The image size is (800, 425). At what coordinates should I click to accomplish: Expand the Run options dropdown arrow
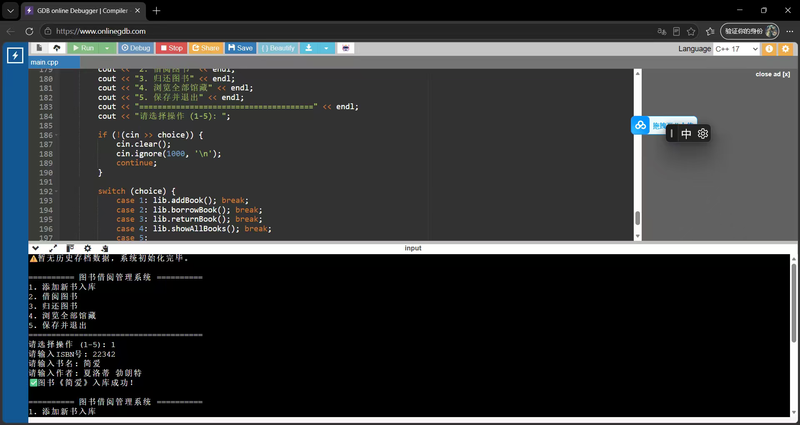[107, 48]
